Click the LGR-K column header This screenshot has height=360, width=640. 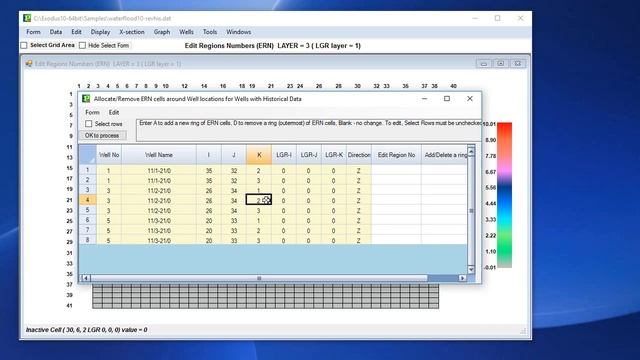click(x=334, y=155)
